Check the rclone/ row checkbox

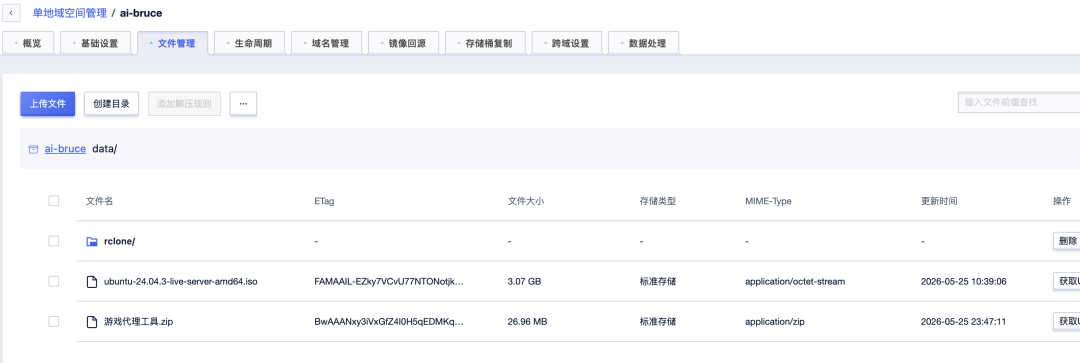tap(54, 241)
